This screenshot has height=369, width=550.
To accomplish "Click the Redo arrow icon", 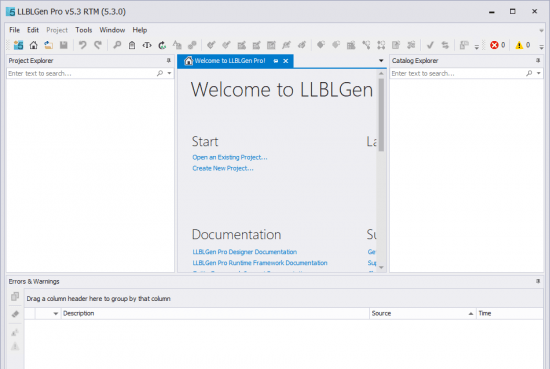I will coord(98,45).
